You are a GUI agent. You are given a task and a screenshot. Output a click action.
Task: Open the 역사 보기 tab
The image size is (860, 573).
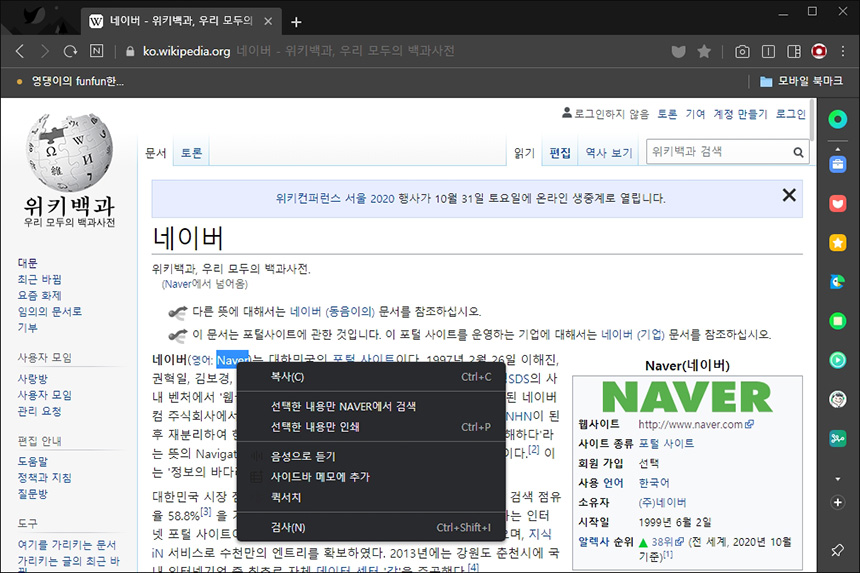(609, 153)
